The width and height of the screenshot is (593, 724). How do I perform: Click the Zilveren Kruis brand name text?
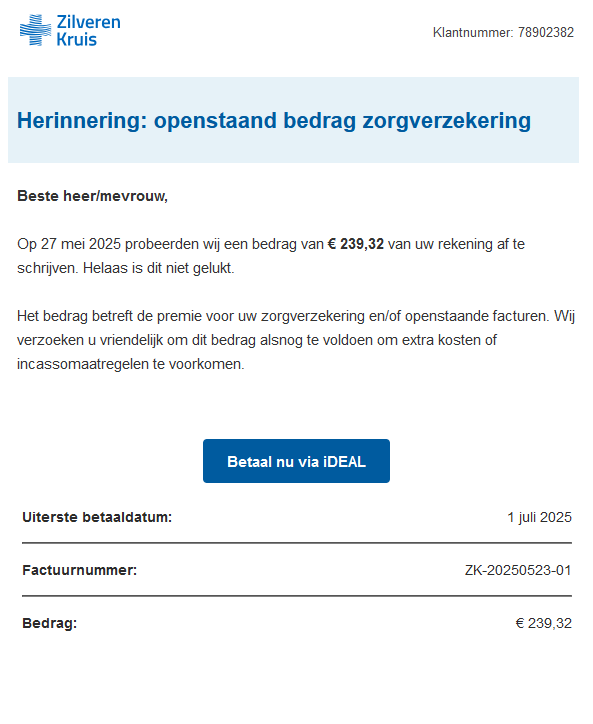pyautogui.click(x=88, y=30)
